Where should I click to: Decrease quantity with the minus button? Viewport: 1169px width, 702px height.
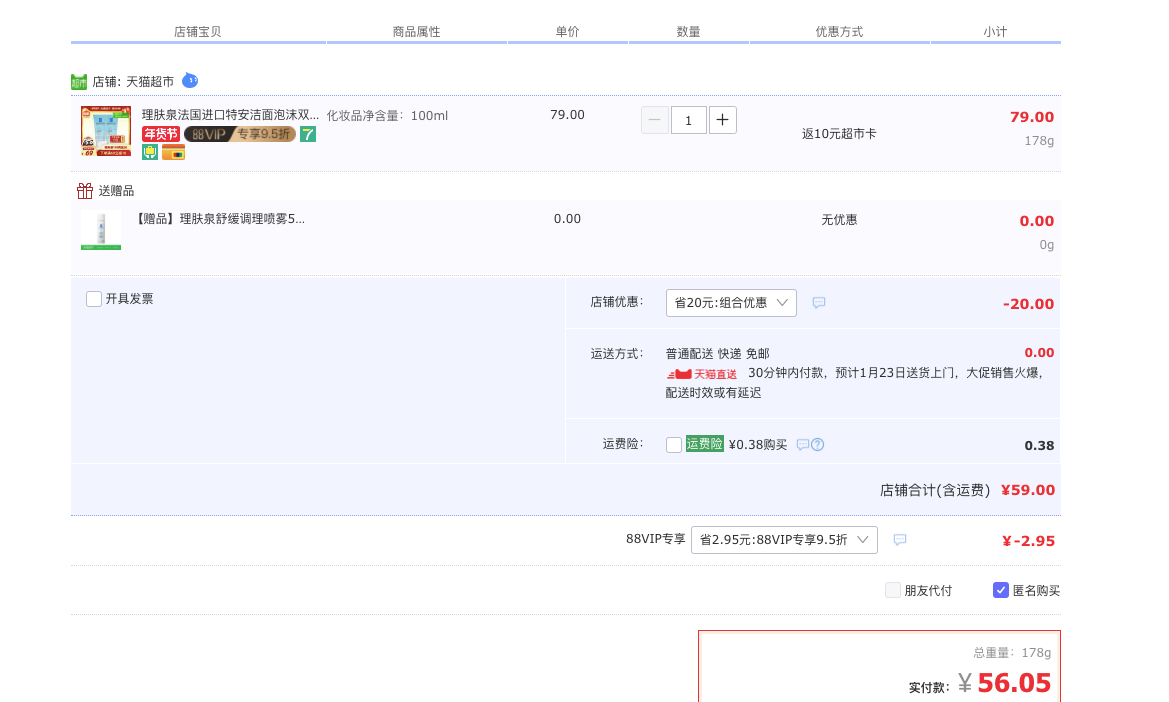tap(655, 120)
